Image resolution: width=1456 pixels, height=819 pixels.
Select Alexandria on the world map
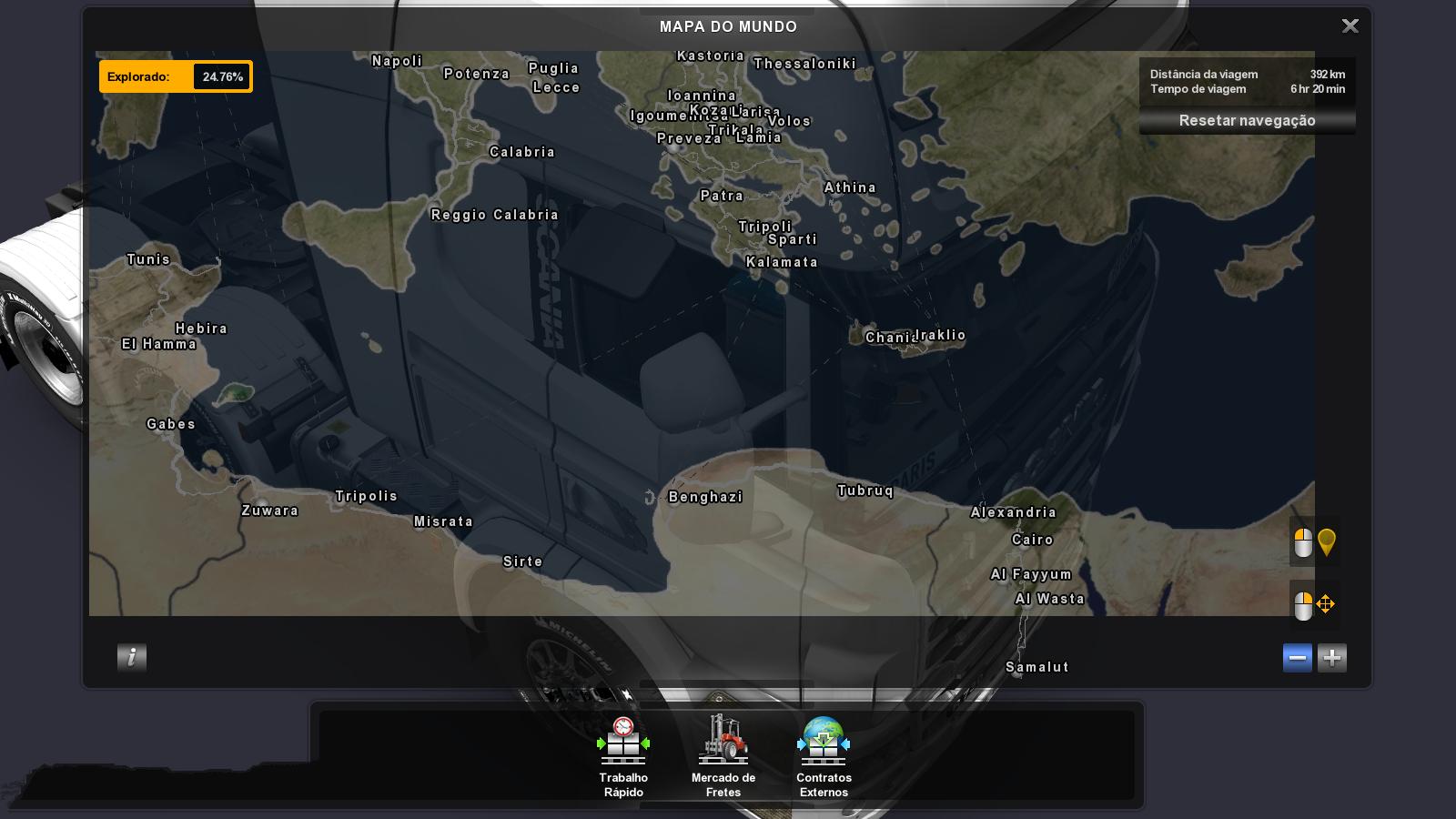(1013, 512)
